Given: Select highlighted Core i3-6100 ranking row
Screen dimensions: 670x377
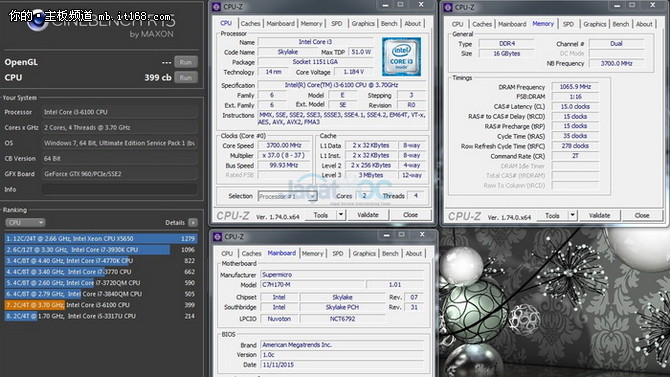Looking at the screenshot, I should click(x=101, y=305).
